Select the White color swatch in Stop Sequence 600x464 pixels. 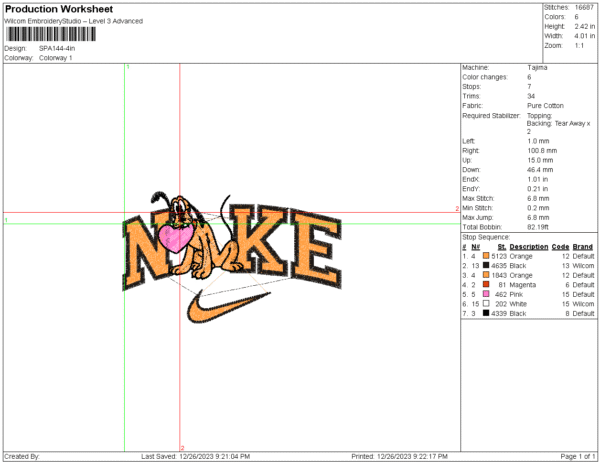(486, 303)
